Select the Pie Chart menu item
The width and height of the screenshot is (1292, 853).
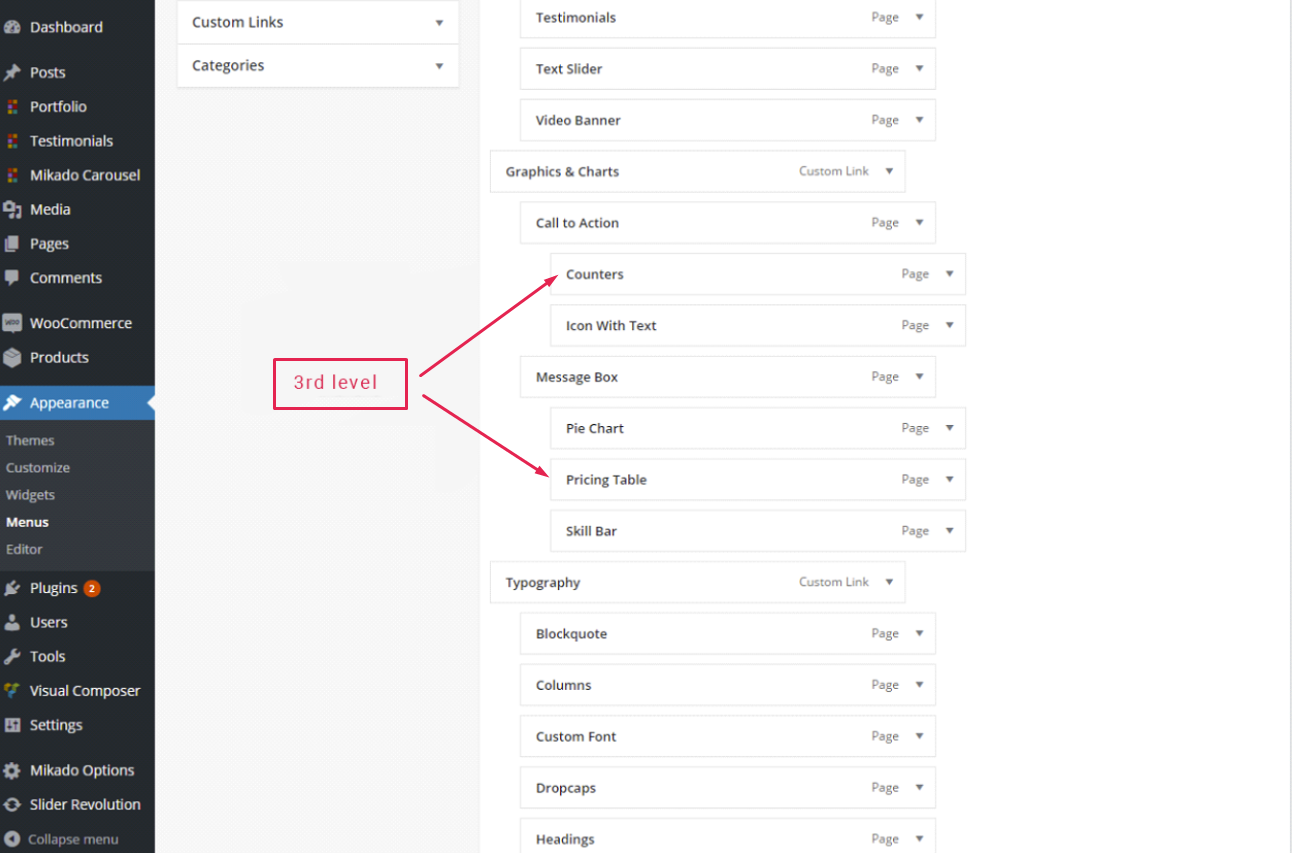pyautogui.click(x=595, y=428)
